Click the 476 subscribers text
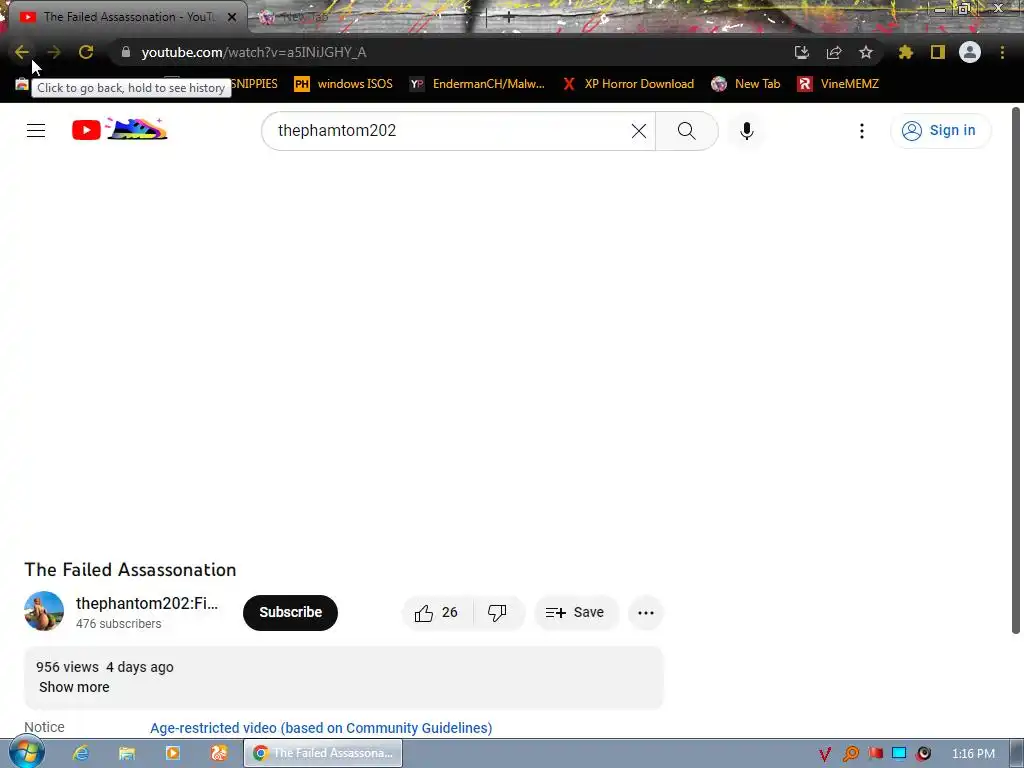1024x768 pixels. [118, 624]
